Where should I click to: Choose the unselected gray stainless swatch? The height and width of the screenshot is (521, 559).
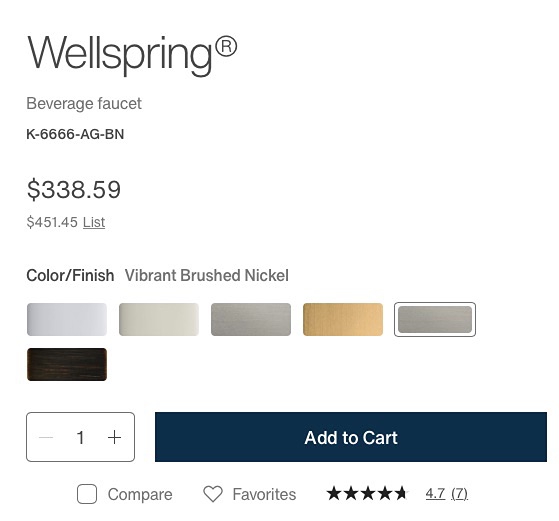pos(251,320)
